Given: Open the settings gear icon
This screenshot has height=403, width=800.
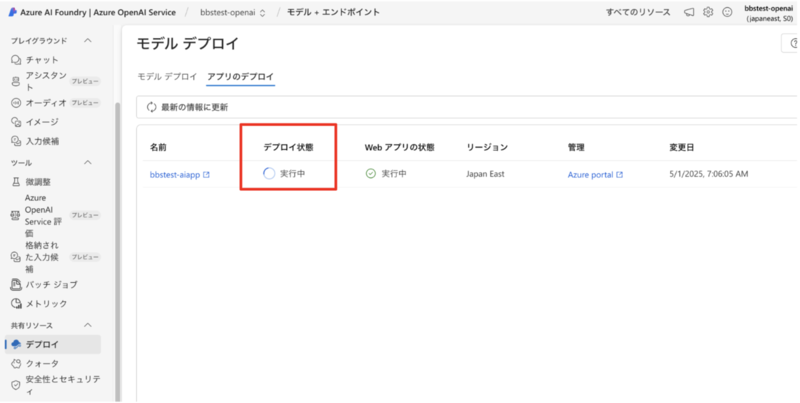Looking at the screenshot, I should coord(708,12).
